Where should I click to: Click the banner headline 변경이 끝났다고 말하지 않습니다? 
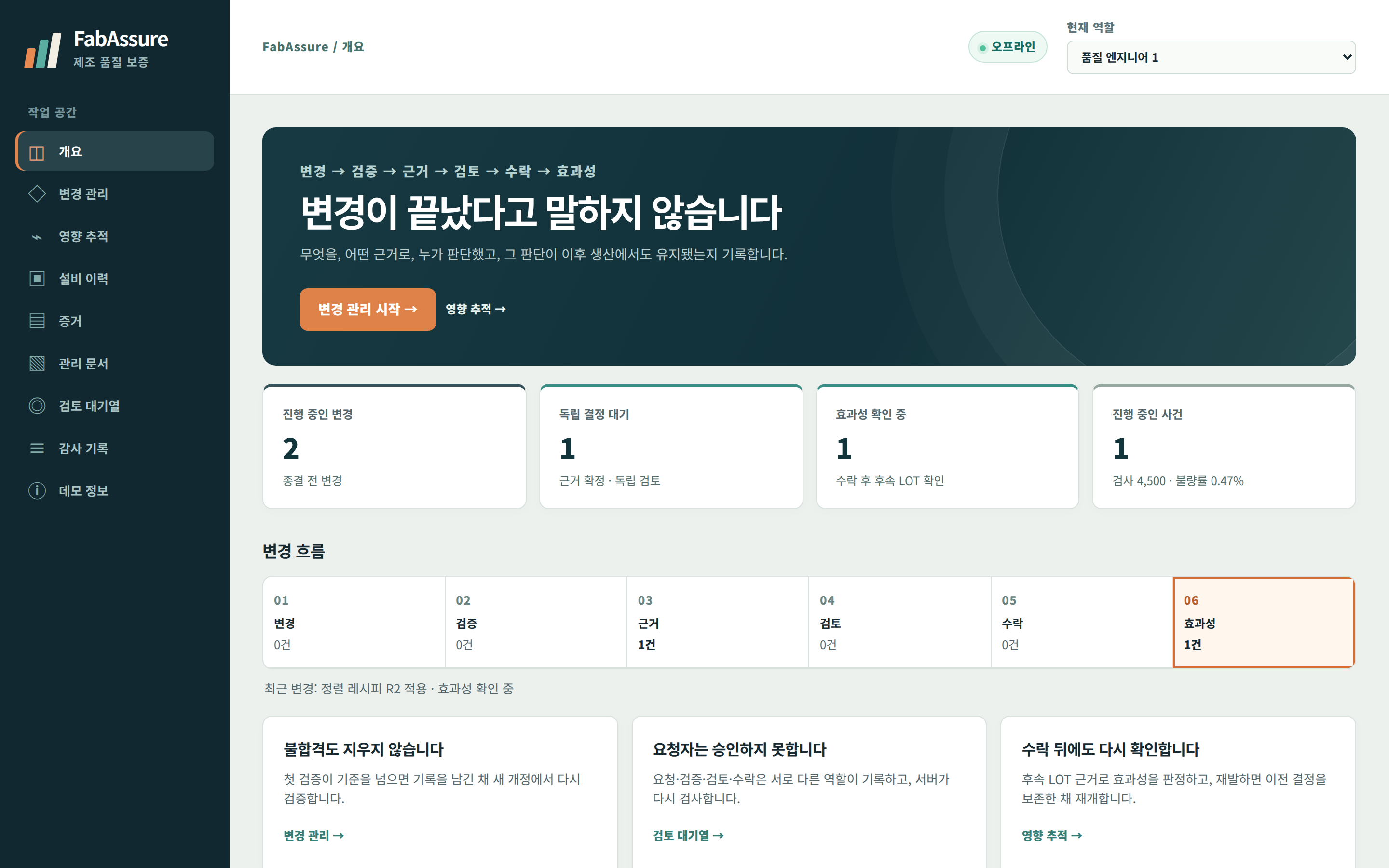pyautogui.click(x=541, y=213)
